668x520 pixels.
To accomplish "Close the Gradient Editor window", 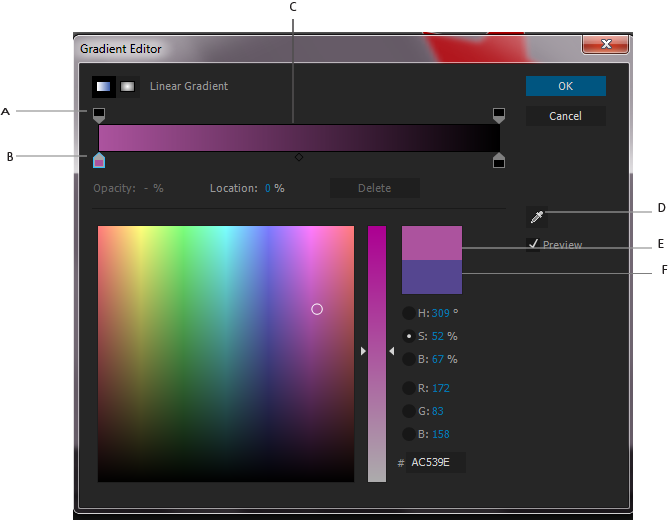I will (605, 44).
